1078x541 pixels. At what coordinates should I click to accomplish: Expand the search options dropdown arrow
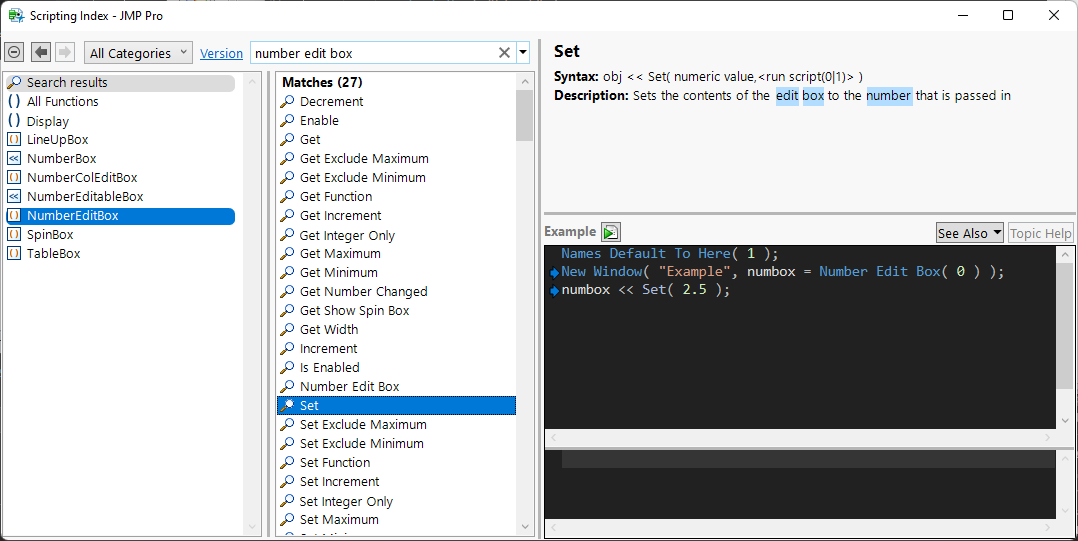click(x=523, y=53)
